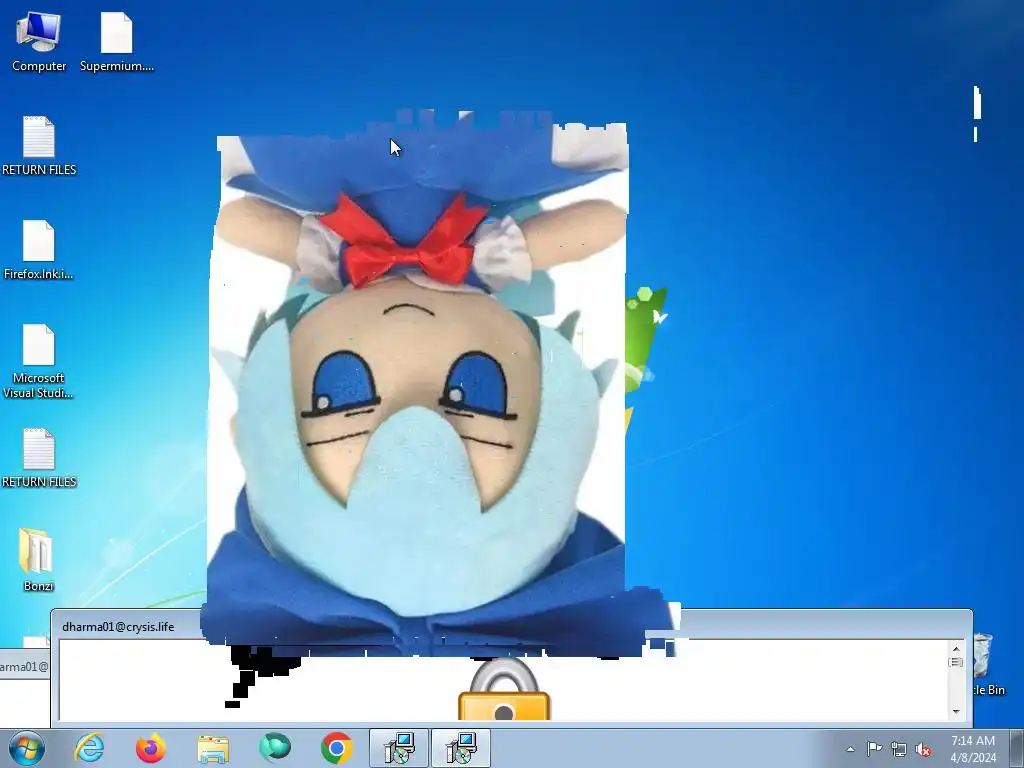Switch to first installer taskbar window

(398, 748)
